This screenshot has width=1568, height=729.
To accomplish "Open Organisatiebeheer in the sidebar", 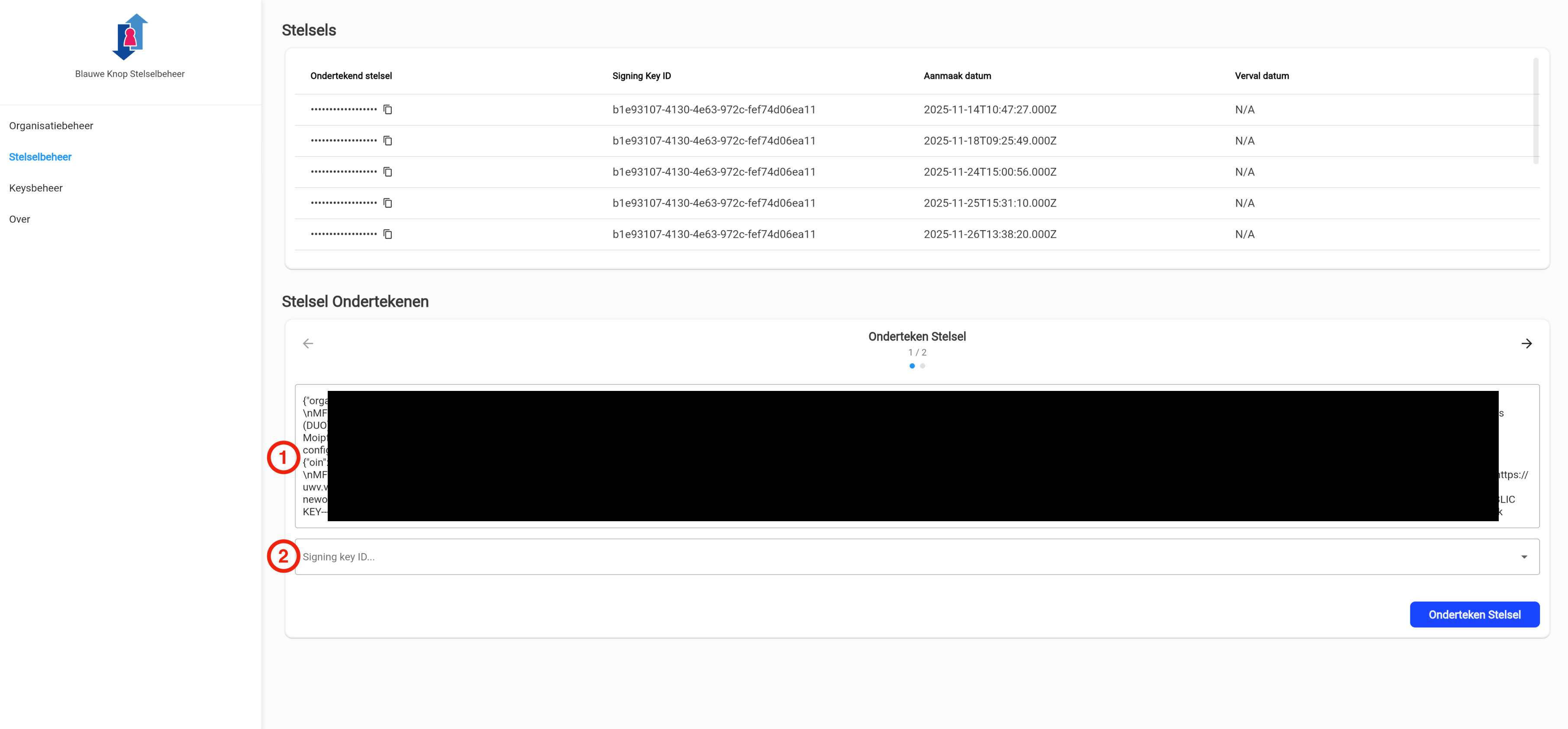I will (x=51, y=126).
